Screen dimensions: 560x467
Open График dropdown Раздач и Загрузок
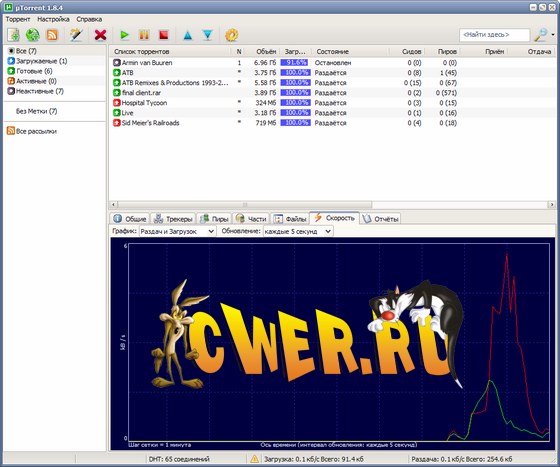(x=177, y=231)
